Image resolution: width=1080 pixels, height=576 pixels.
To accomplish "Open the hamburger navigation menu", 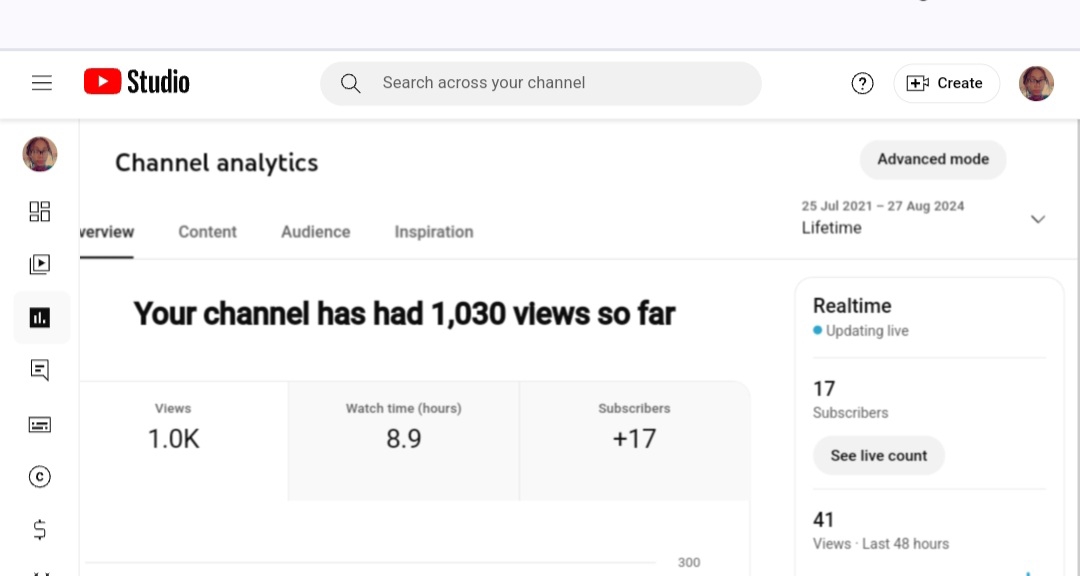I will pyautogui.click(x=42, y=83).
